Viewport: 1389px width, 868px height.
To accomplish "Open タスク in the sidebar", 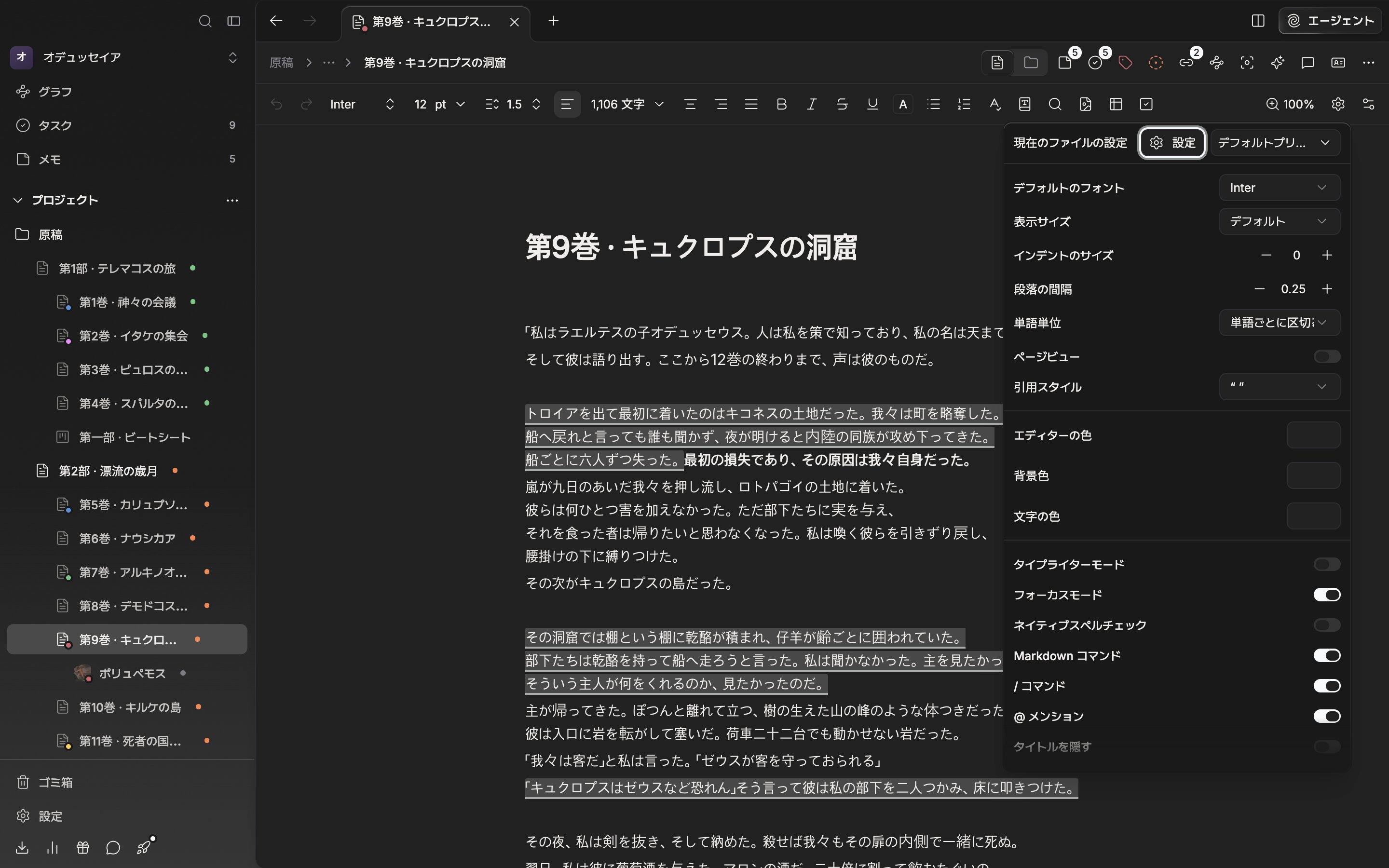I will pyautogui.click(x=126, y=125).
